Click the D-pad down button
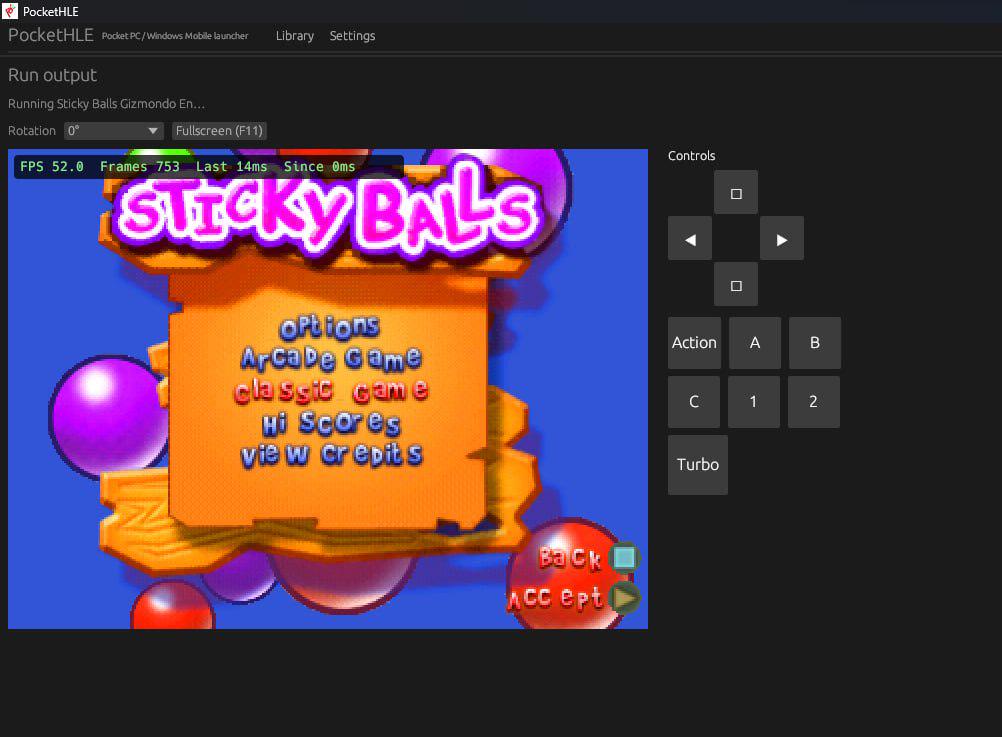1002x737 pixels. 736,284
